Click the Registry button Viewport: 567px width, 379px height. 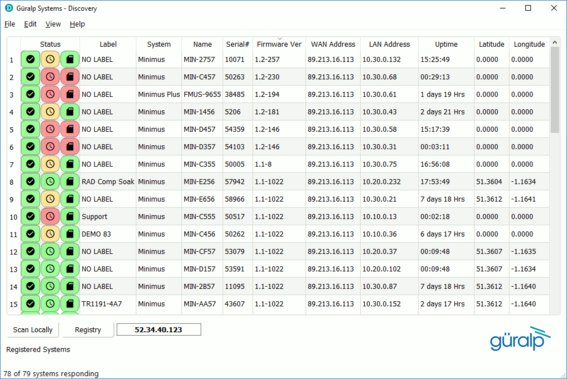pyautogui.click(x=88, y=330)
